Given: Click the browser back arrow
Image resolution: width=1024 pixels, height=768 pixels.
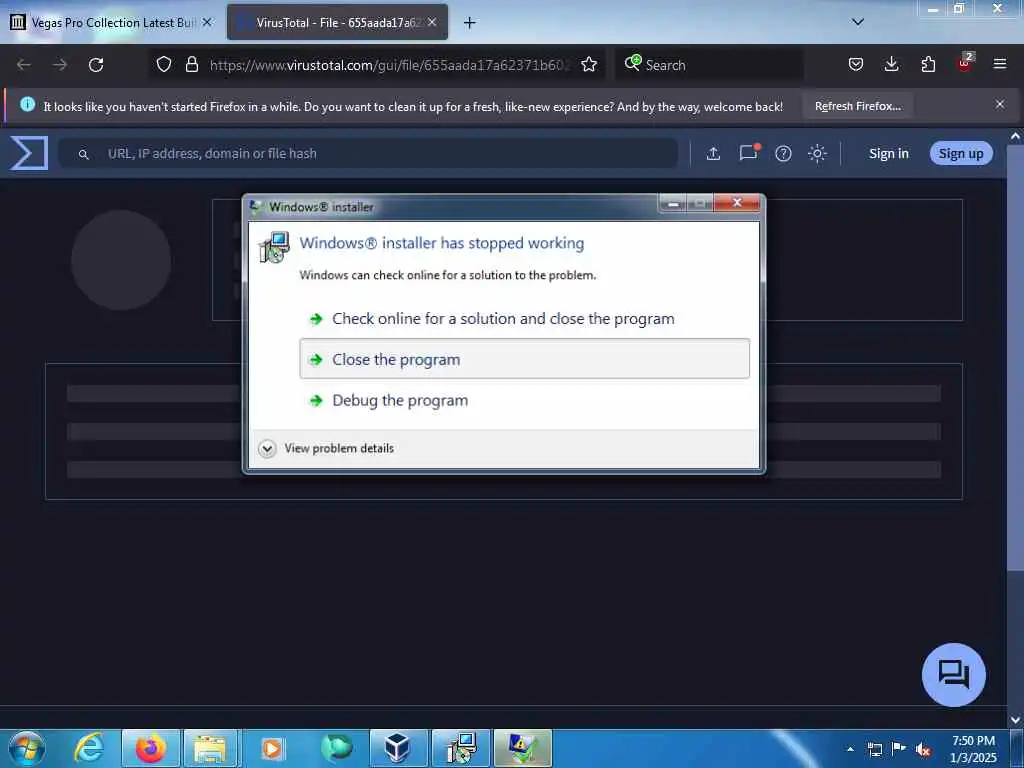Looking at the screenshot, I should tap(24, 65).
